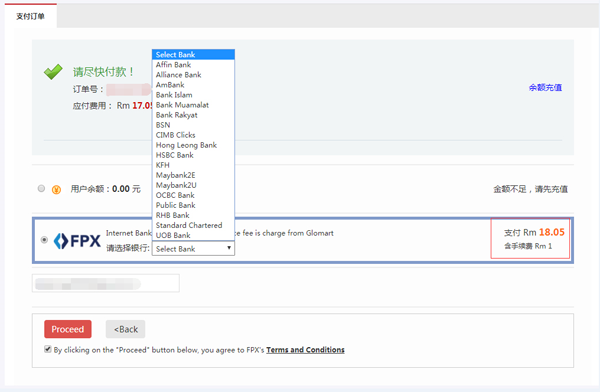600x392 pixels.
Task: Click the 含手续费 Rm 1 fee text
Action: [x=528, y=246]
